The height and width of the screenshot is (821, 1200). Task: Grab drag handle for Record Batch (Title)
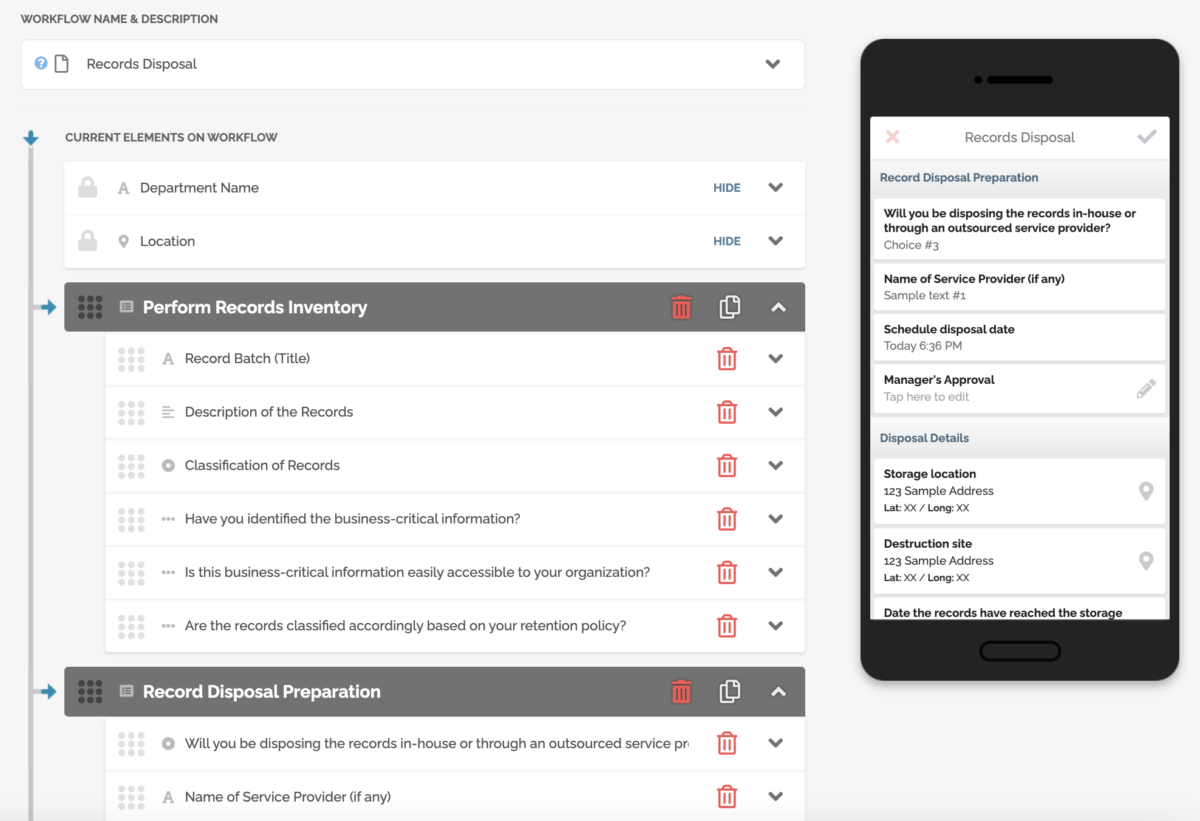click(131, 359)
